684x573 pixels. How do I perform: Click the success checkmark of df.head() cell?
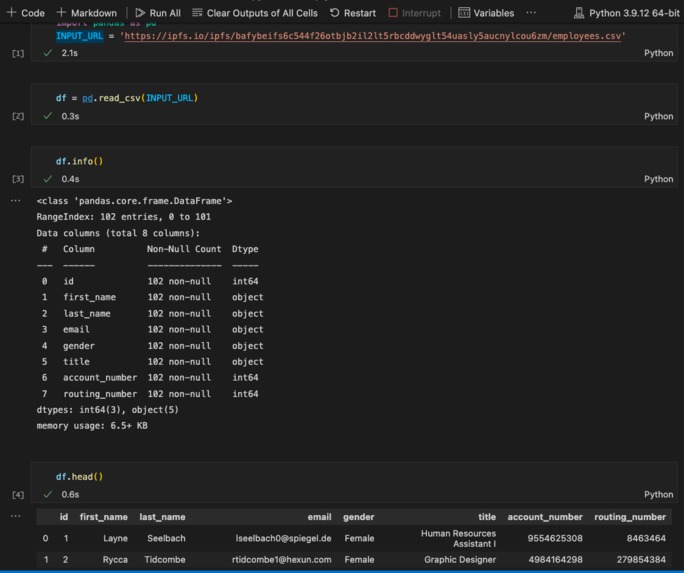pyautogui.click(x=48, y=494)
